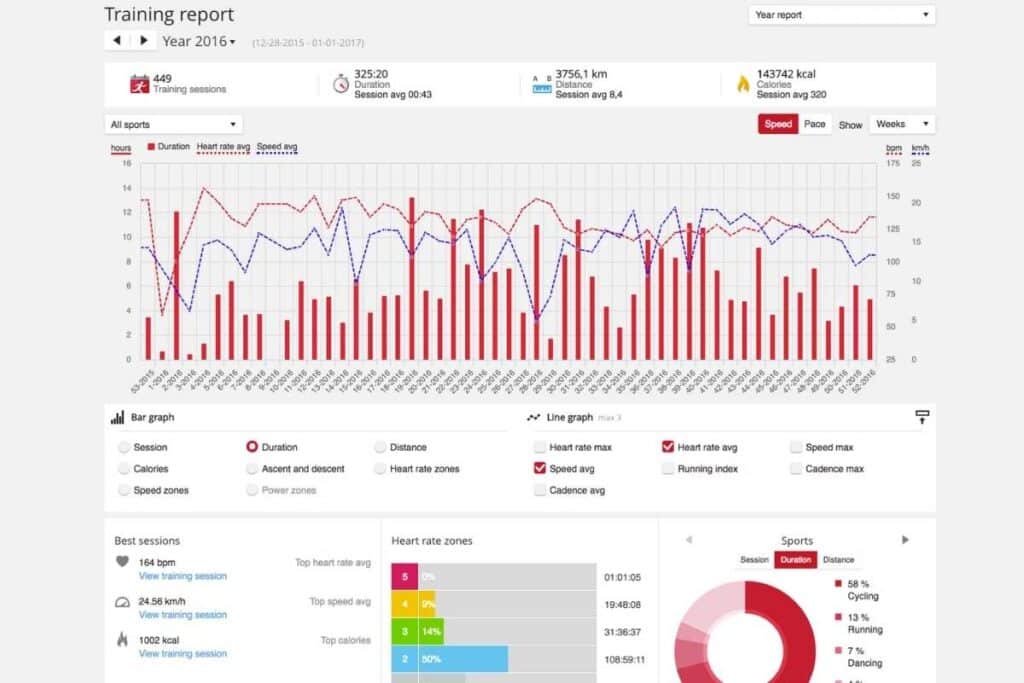
Task: Select the Distance tab in Sports
Action: [838, 560]
